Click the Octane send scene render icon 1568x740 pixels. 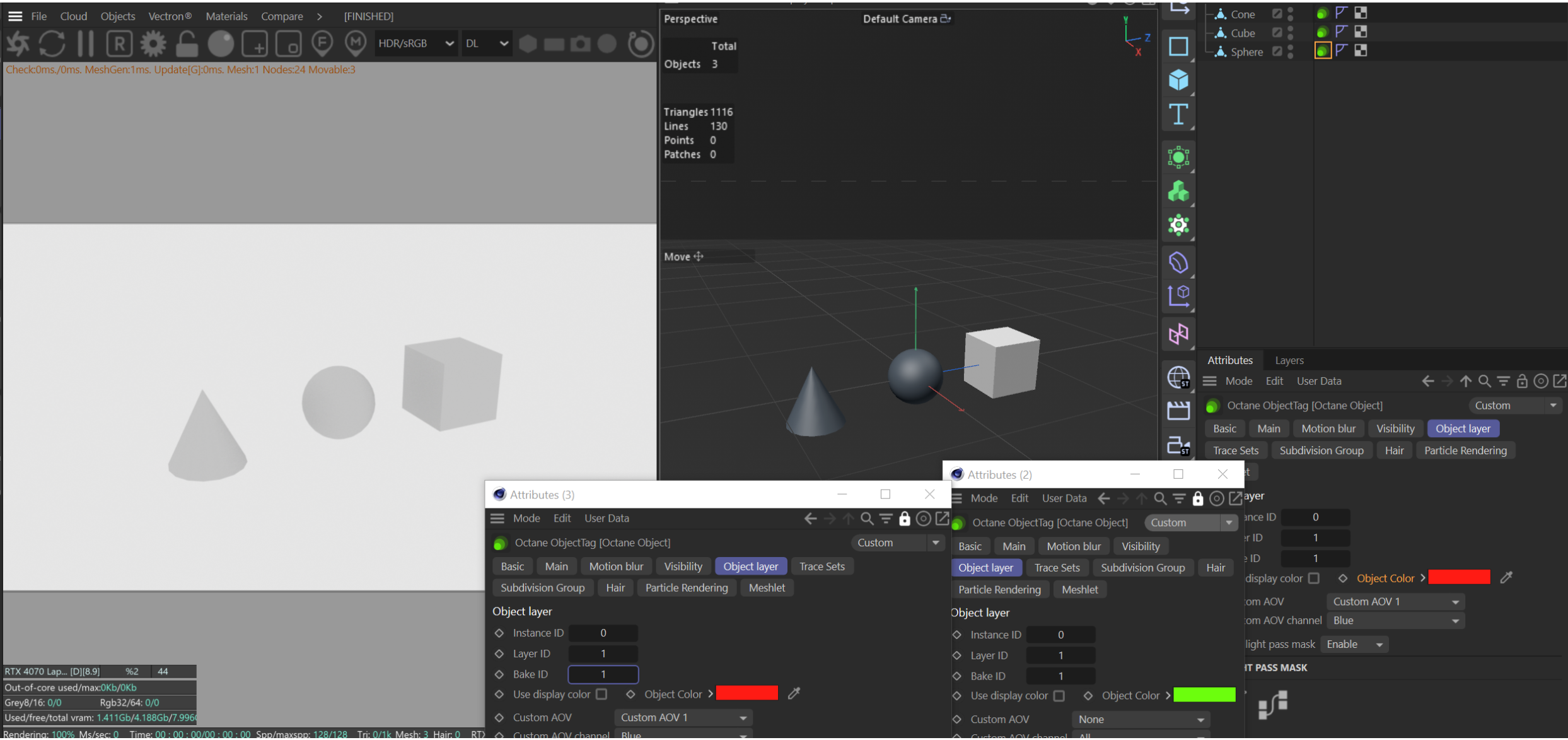coord(18,44)
